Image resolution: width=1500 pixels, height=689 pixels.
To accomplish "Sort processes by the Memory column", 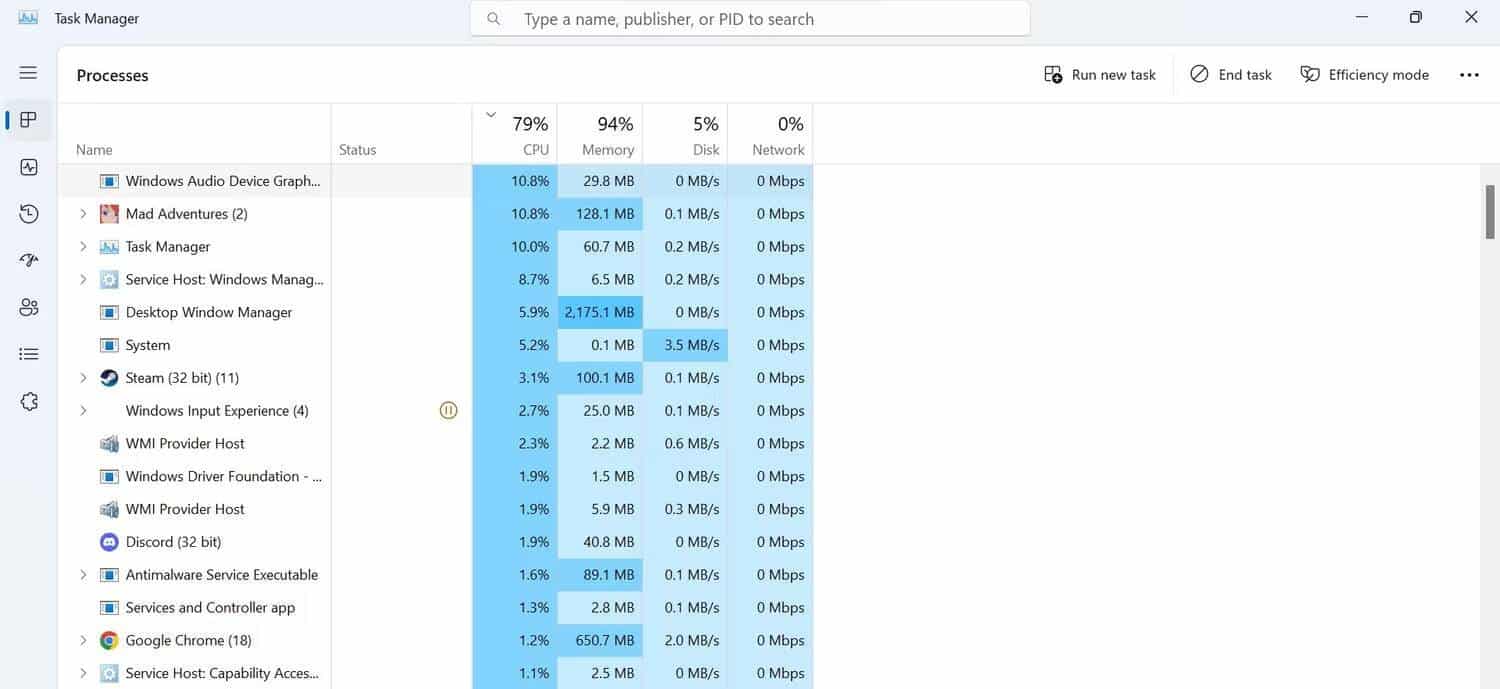I will pos(601,135).
